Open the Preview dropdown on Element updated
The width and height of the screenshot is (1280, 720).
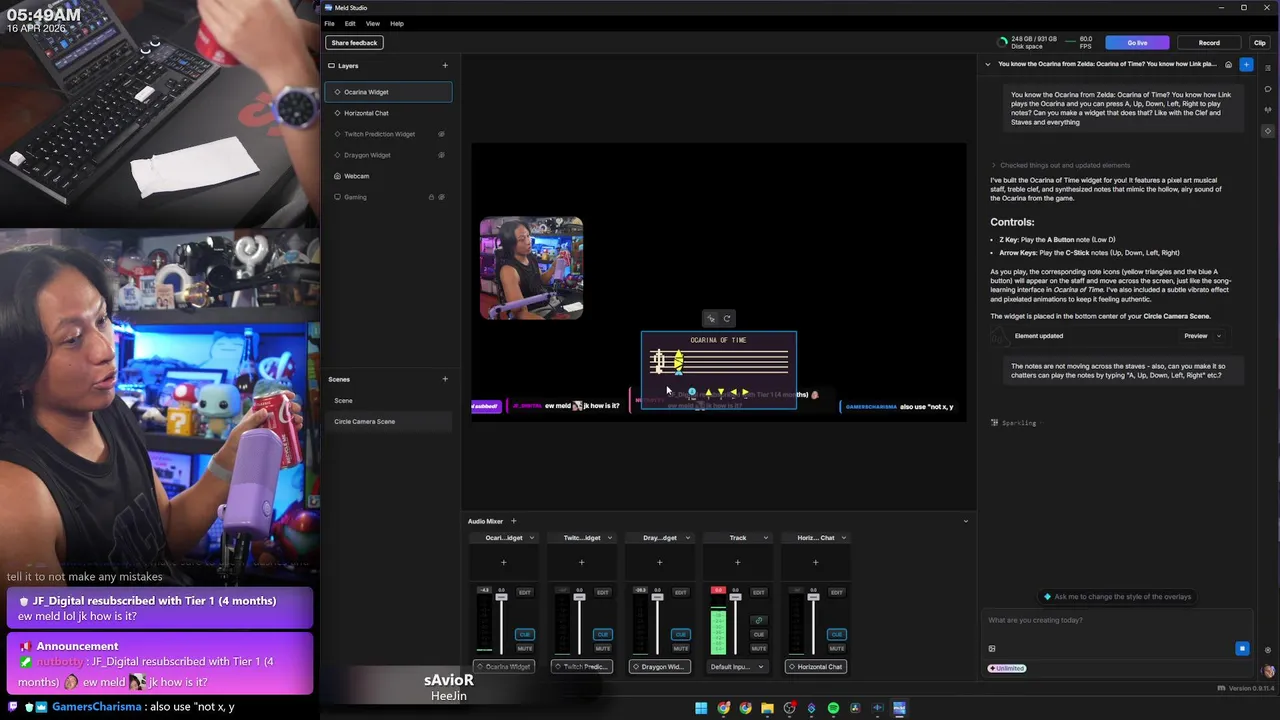click(1202, 336)
